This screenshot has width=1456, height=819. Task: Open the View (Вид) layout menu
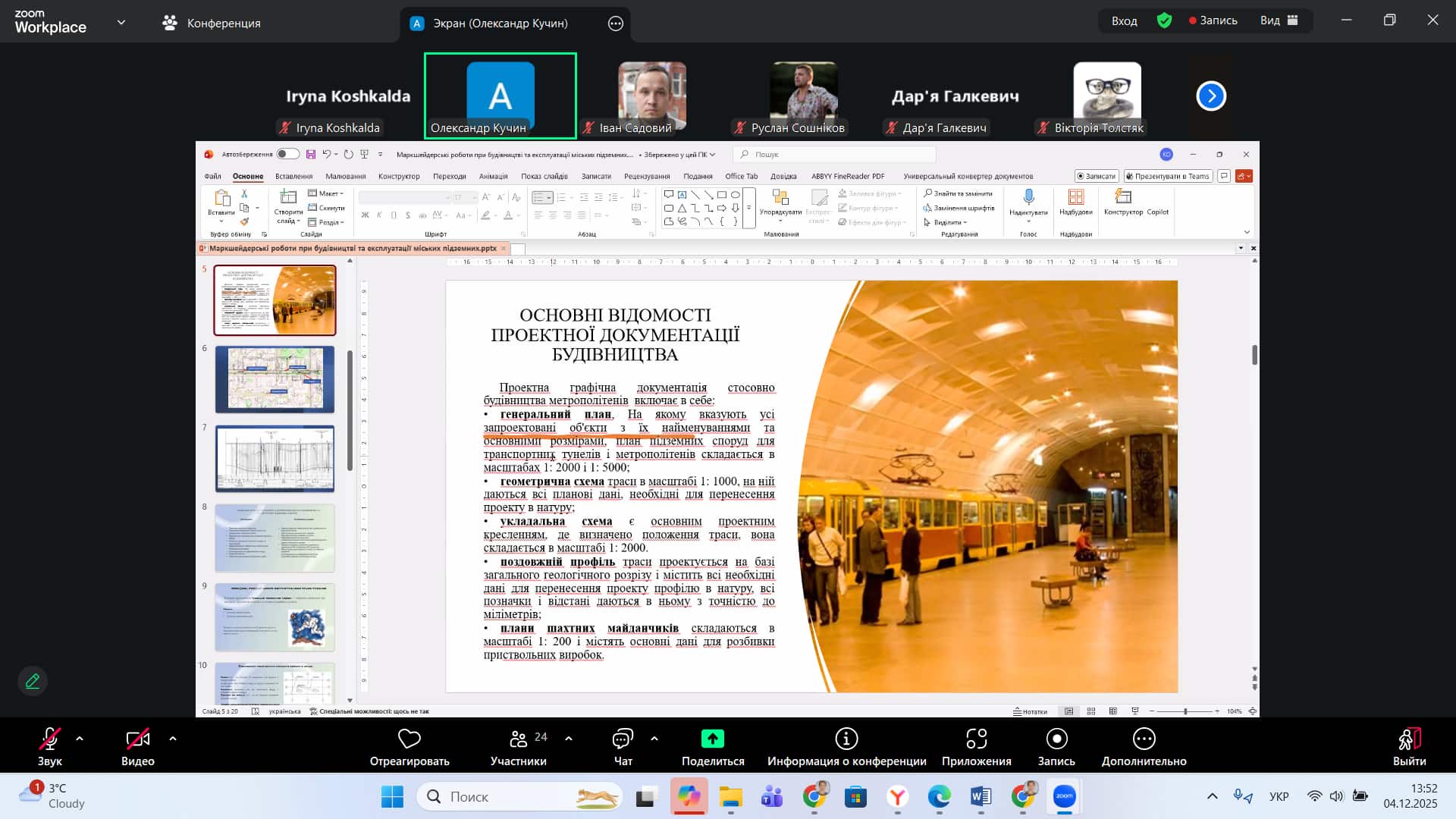(1279, 20)
